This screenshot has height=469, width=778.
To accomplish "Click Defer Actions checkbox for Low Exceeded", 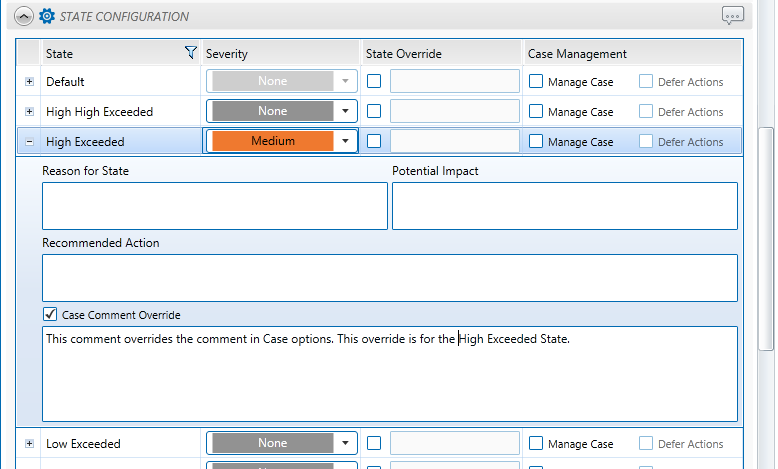I will (646, 443).
